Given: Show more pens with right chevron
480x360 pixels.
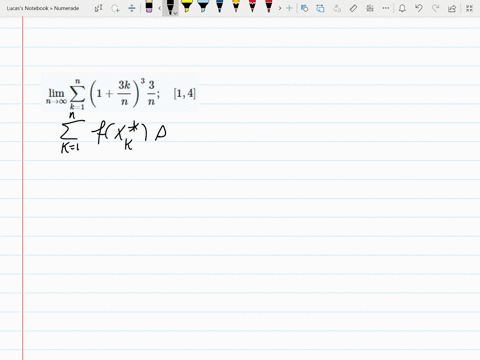Looking at the screenshot, I should [x=280, y=8].
